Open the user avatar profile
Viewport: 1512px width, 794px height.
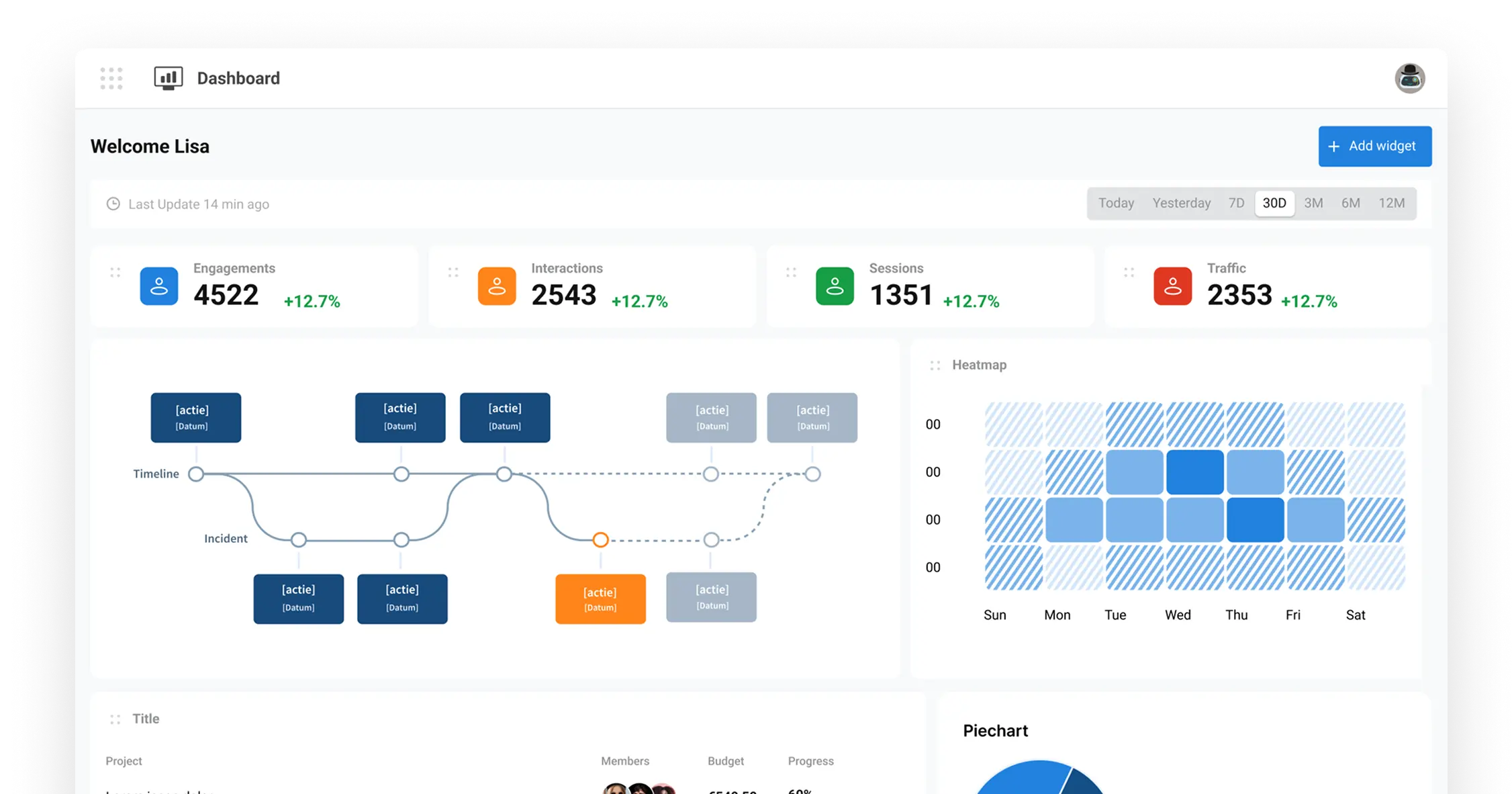coord(1409,79)
